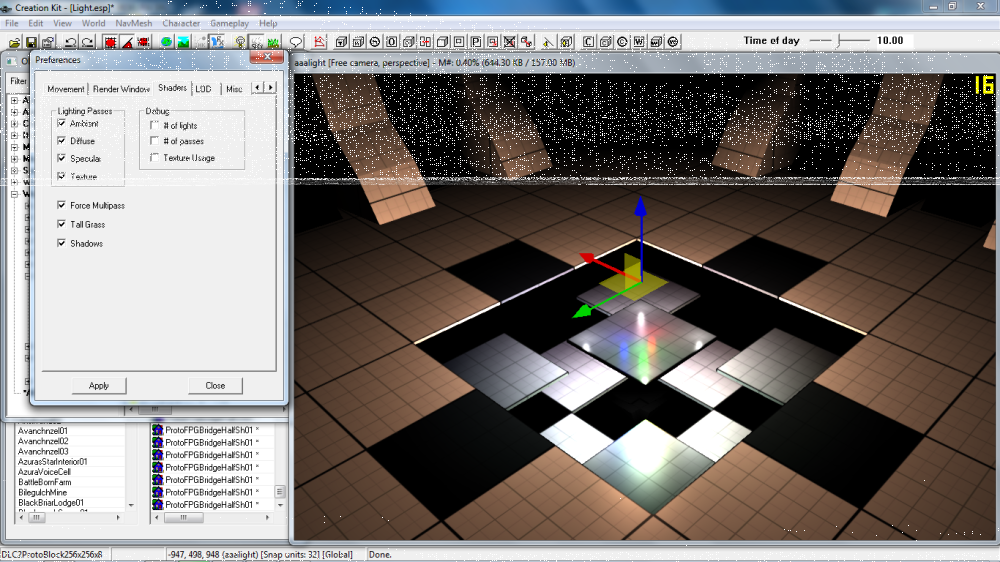The width and height of the screenshot is (1000, 562).
Task: Adjust the Time of day slider
Action: coord(839,41)
